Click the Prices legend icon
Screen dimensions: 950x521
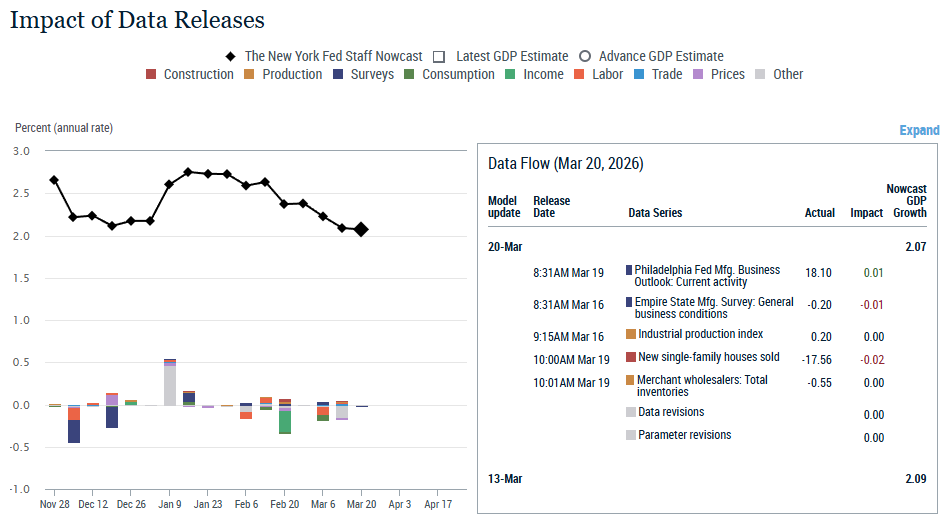(x=699, y=74)
